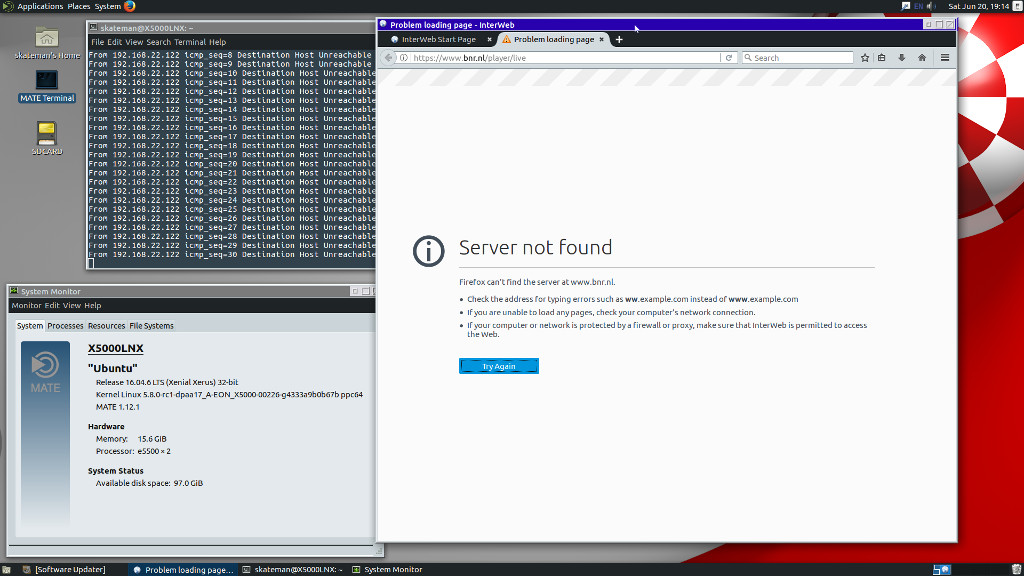Open the browser downloads arrow icon
Viewport: 1024px width, 576px height.
click(x=902, y=58)
